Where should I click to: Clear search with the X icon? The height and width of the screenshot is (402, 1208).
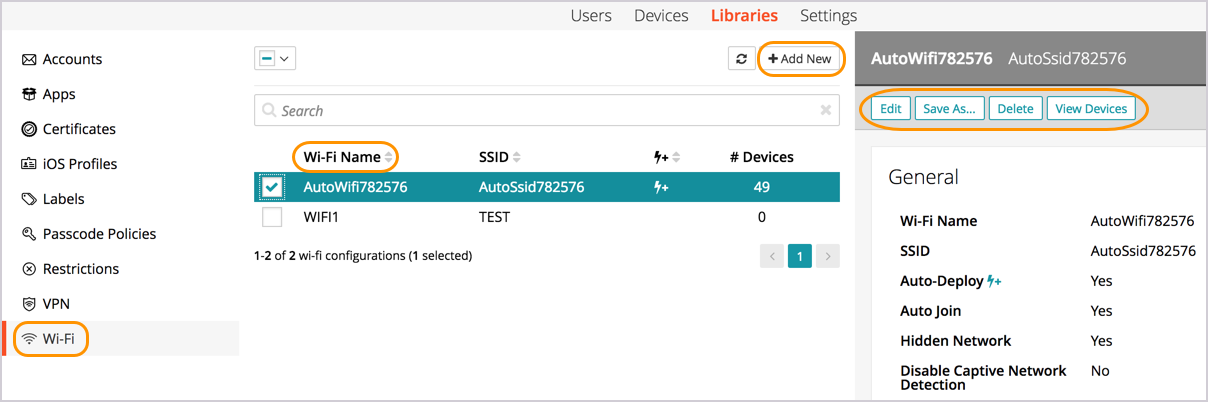825,111
